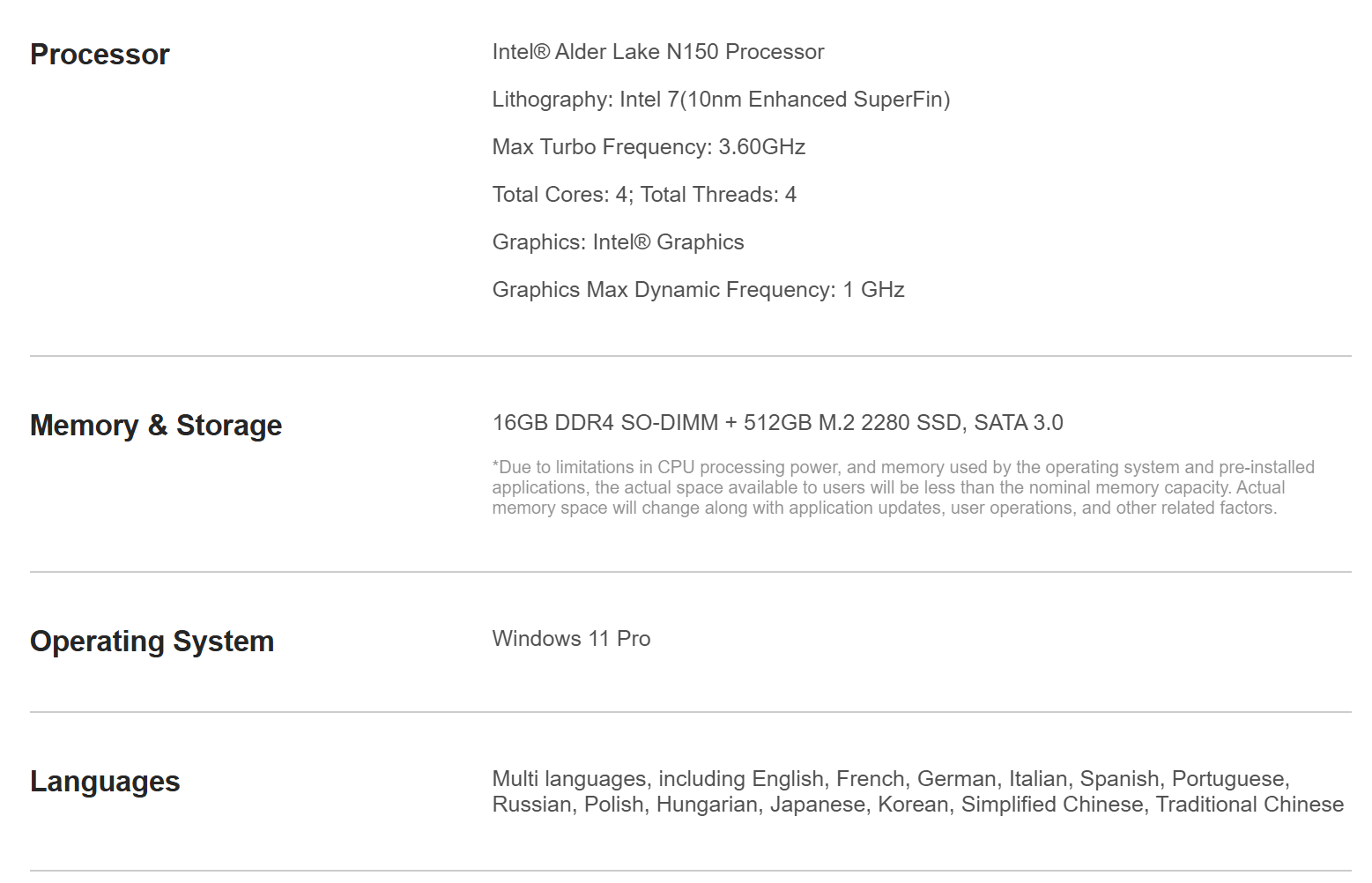Click the Multi languages text
The image size is (1372, 883).
click(x=569, y=779)
